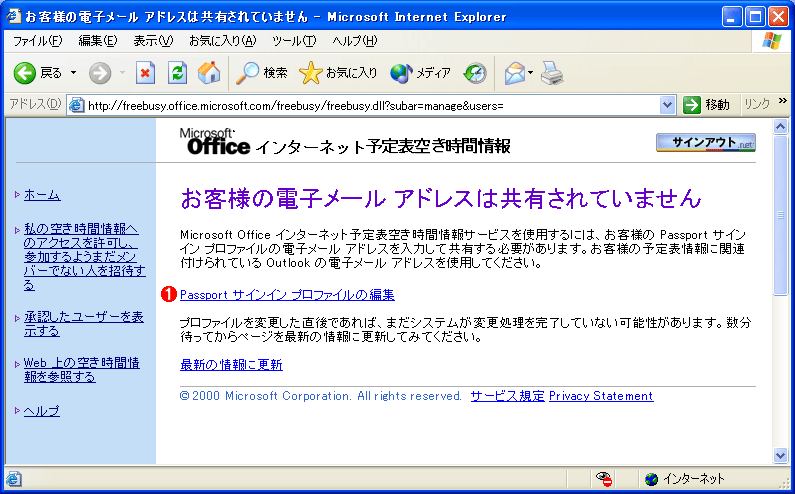Click the vertical scrollbar thumb
The width and height of the screenshot is (795, 494).
780,215
